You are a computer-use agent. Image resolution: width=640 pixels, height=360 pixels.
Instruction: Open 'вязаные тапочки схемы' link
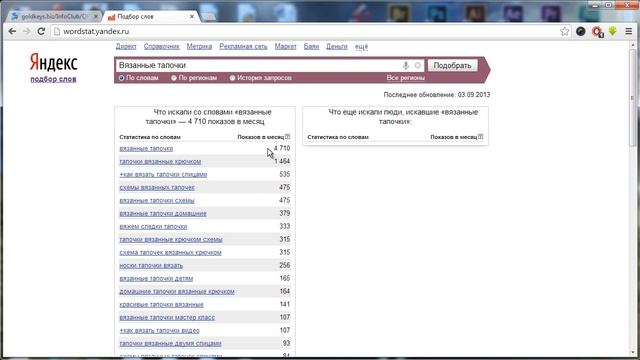pos(157,200)
